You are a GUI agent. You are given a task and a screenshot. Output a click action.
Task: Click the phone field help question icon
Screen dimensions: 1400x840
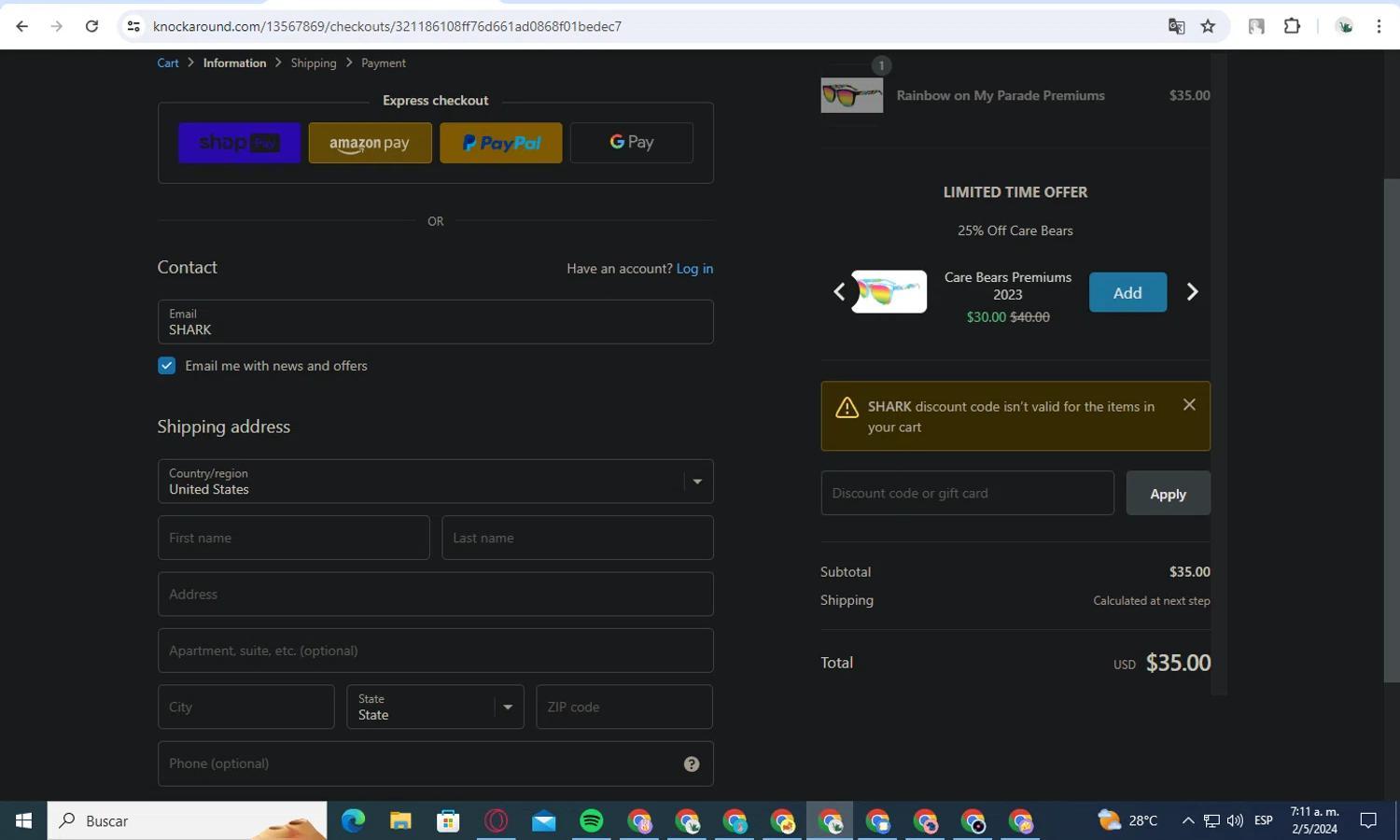[x=692, y=764]
